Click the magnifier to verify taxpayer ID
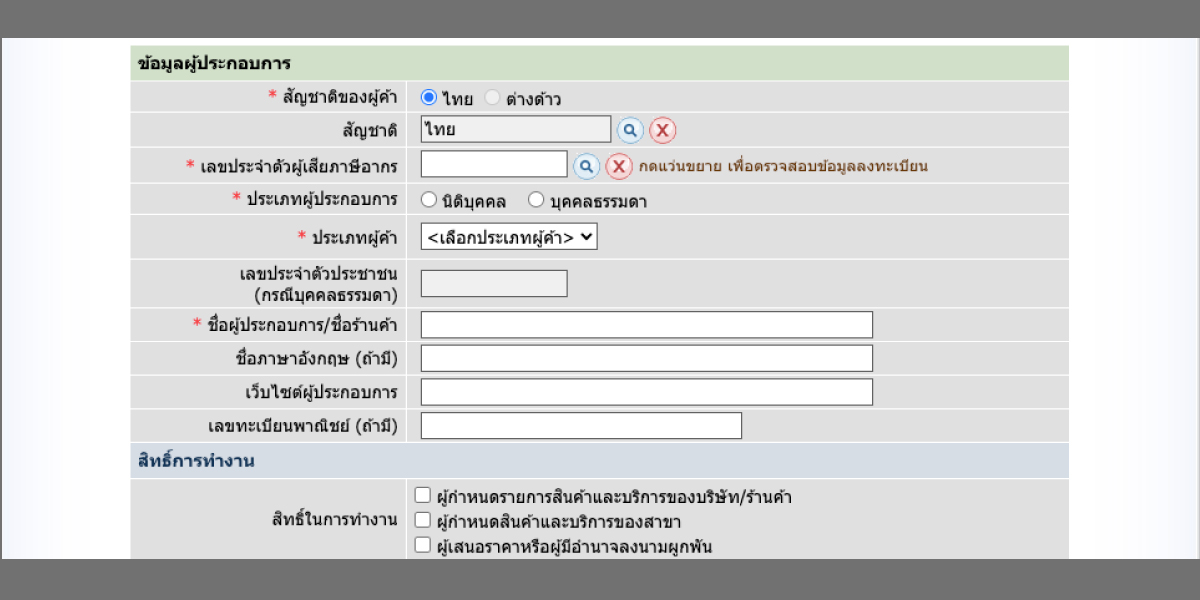Image resolution: width=1200 pixels, height=600 pixels. point(584,163)
